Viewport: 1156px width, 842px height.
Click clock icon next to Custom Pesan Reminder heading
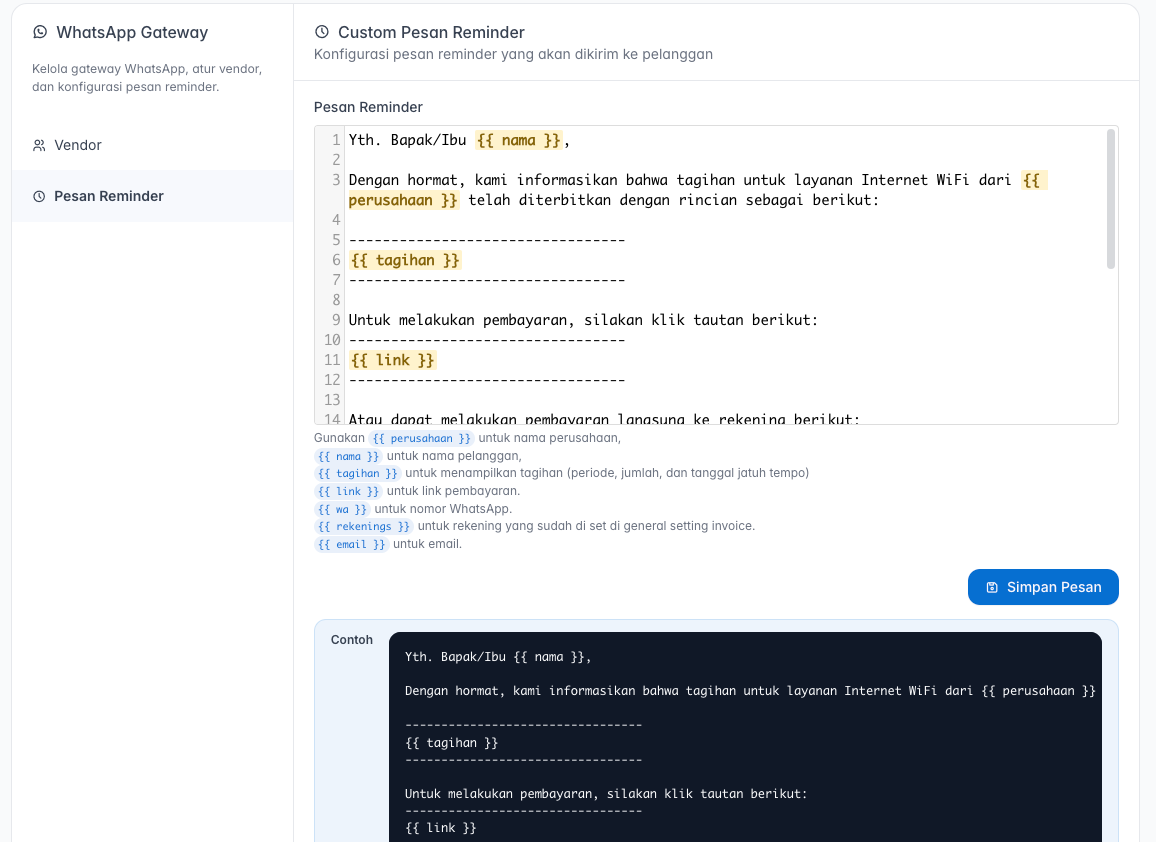point(322,32)
